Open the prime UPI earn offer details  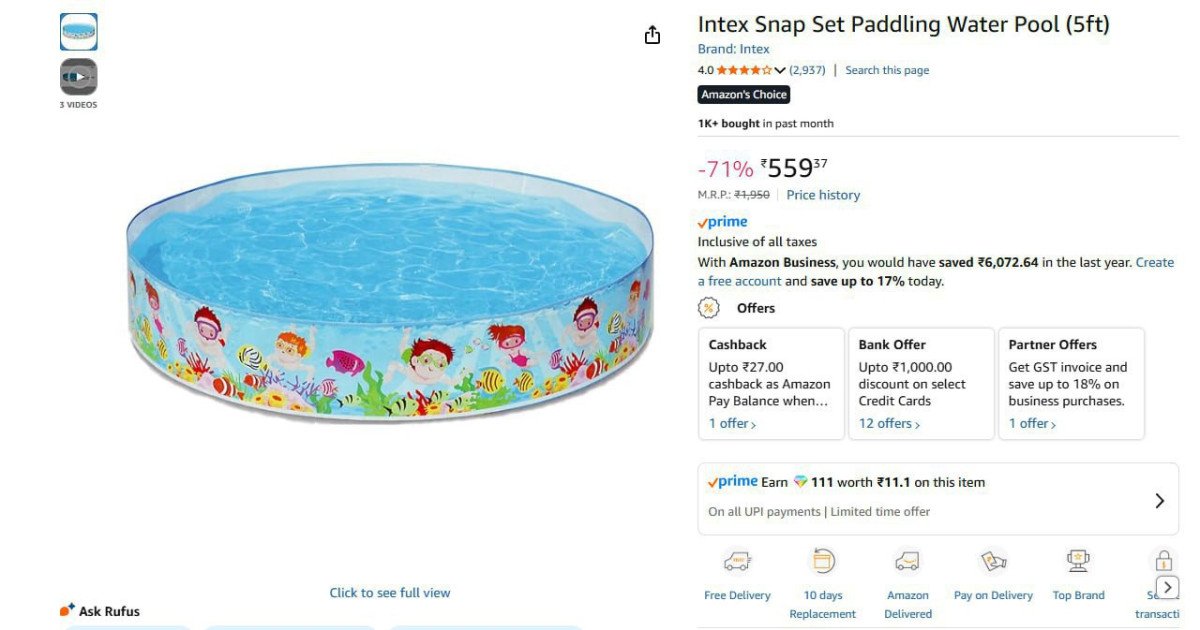pyautogui.click(x=1160, y=500)
